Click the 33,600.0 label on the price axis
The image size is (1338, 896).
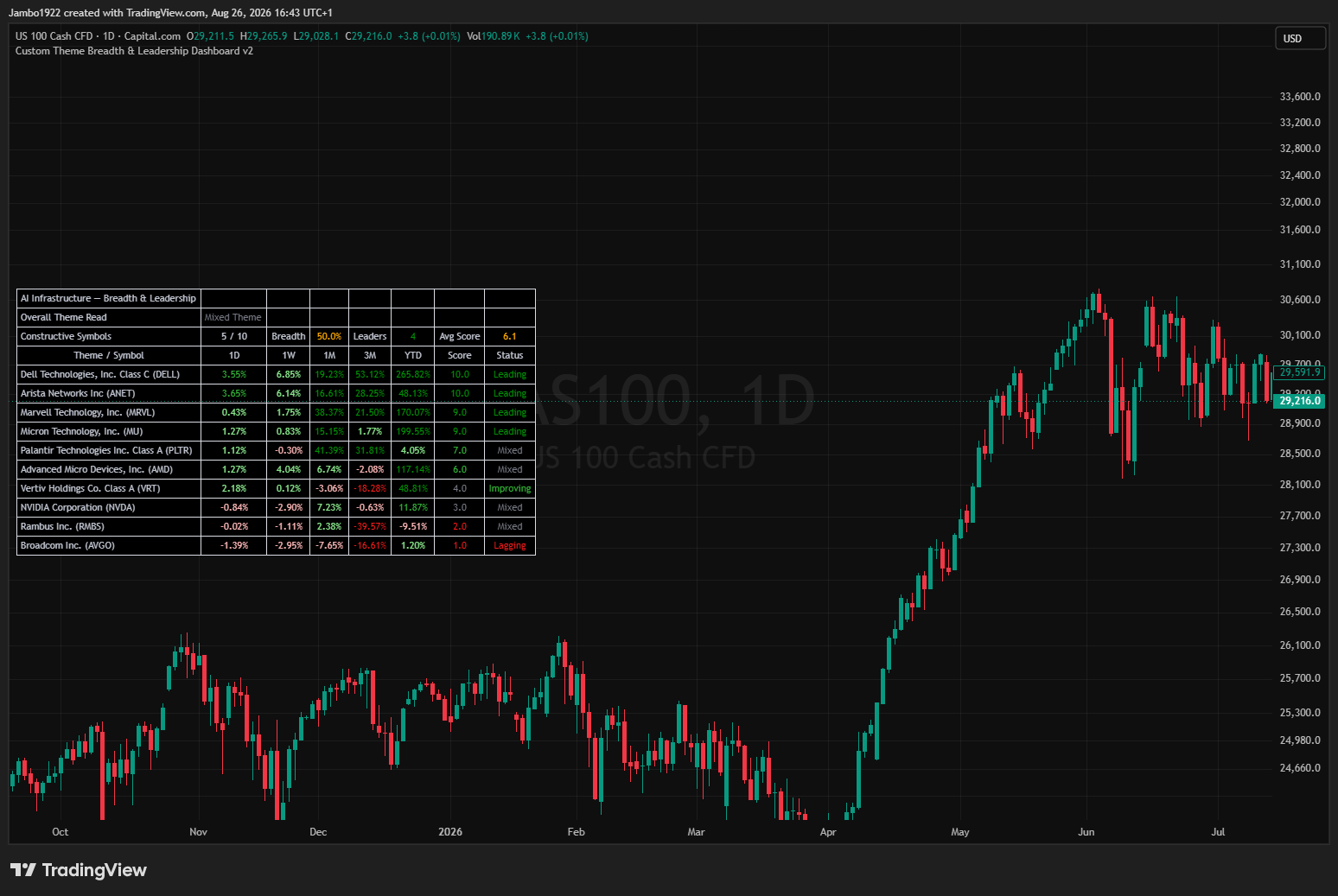(1300, 97)
